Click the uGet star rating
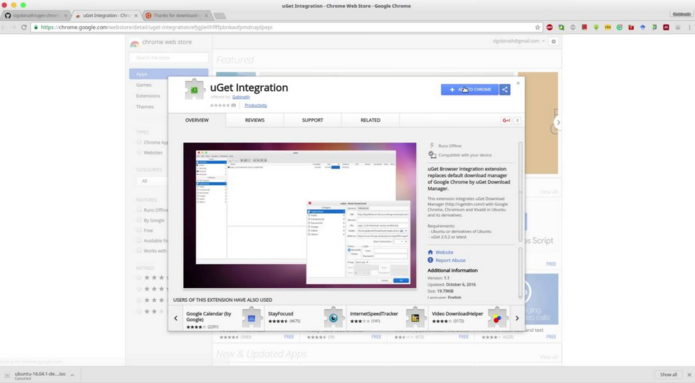 click(x=220, y=105)
